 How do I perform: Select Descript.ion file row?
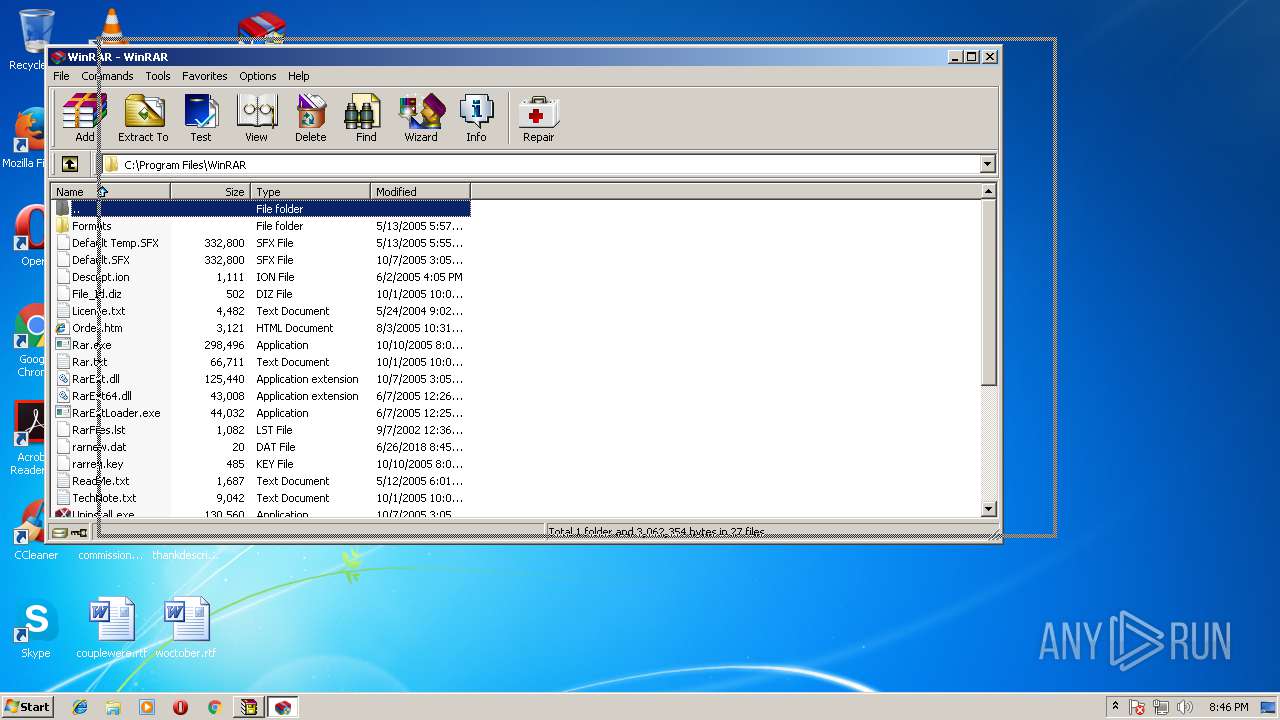[261, 277]
